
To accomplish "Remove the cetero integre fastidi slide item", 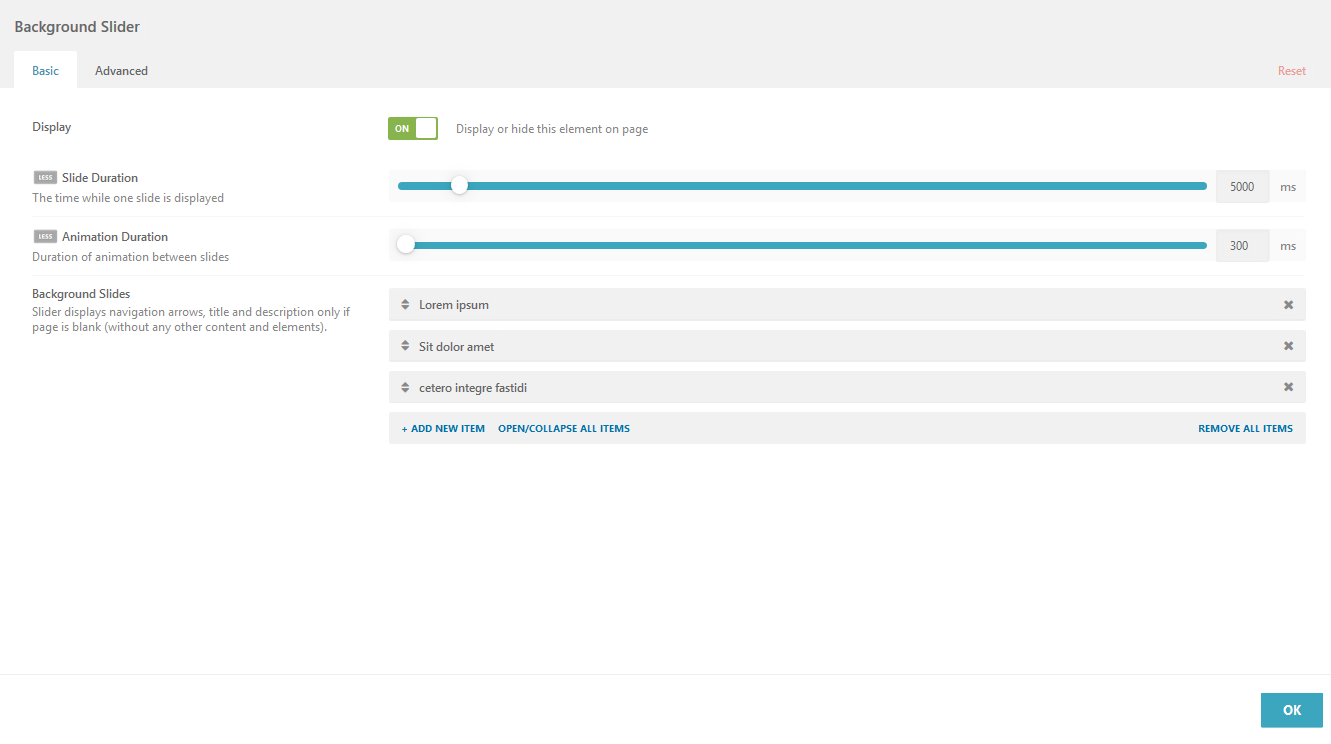I will click(x=1288, y=387).
